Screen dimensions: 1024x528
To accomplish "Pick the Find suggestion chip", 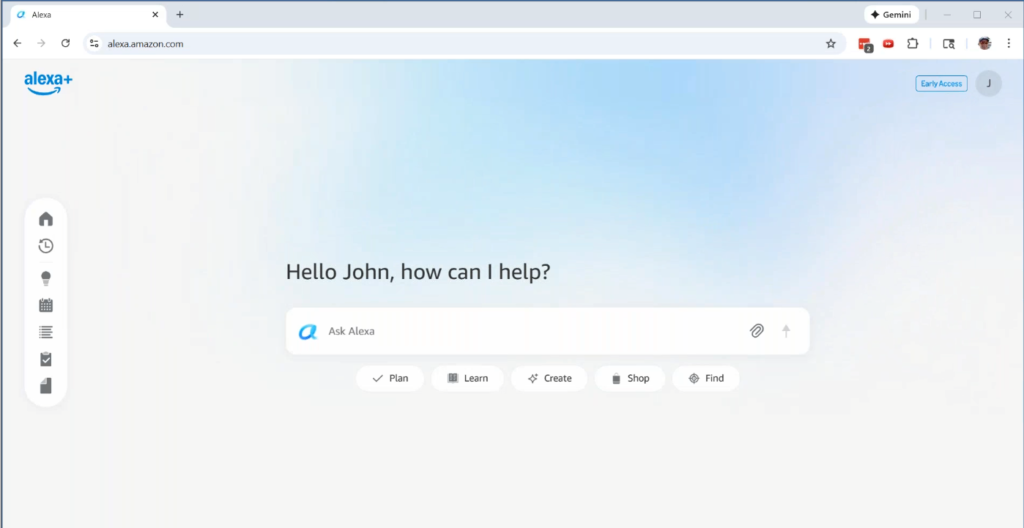I will coord(705,378).
